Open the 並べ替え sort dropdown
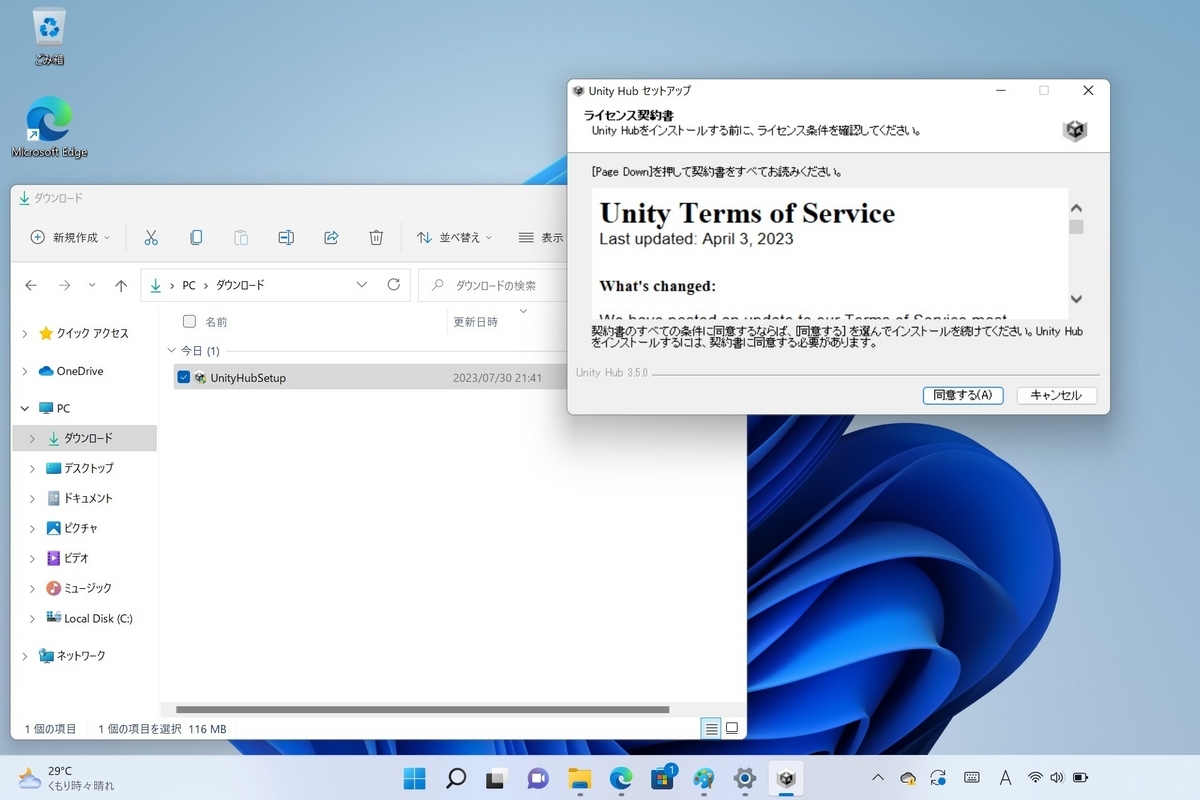The width and height of the screenshot is (1200, 800). 454,237
